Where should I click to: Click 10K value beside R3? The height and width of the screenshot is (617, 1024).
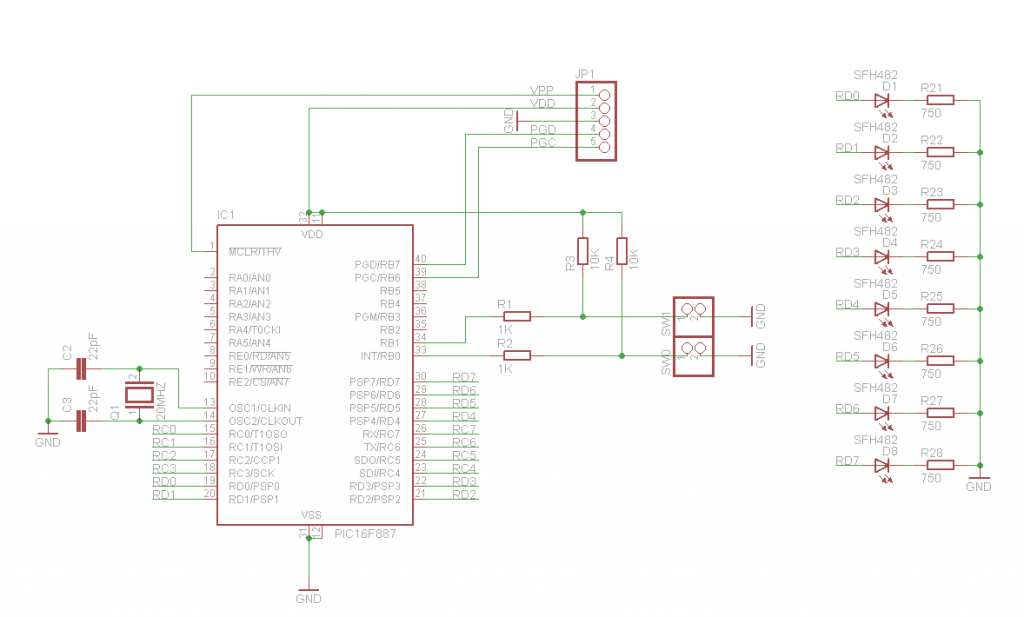pos(595,259)
